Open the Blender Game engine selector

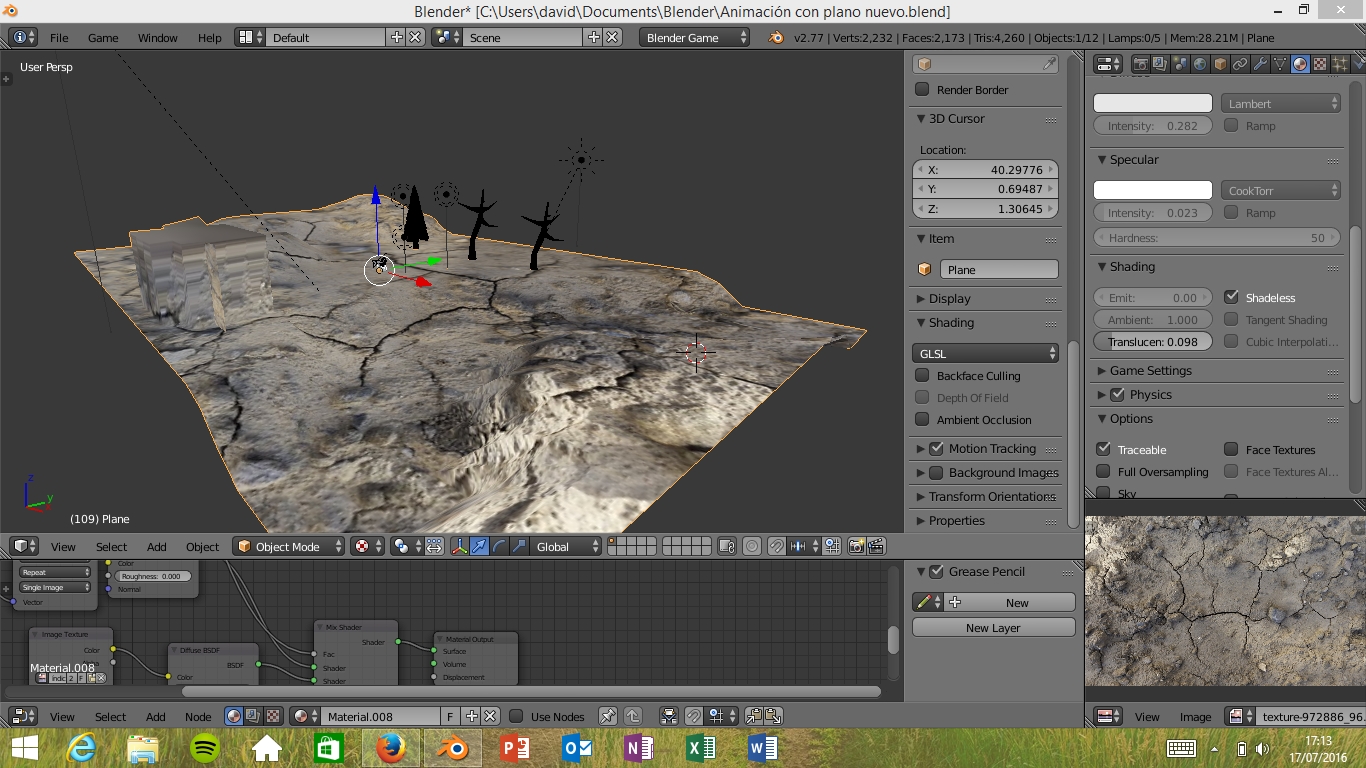[695, 38]
